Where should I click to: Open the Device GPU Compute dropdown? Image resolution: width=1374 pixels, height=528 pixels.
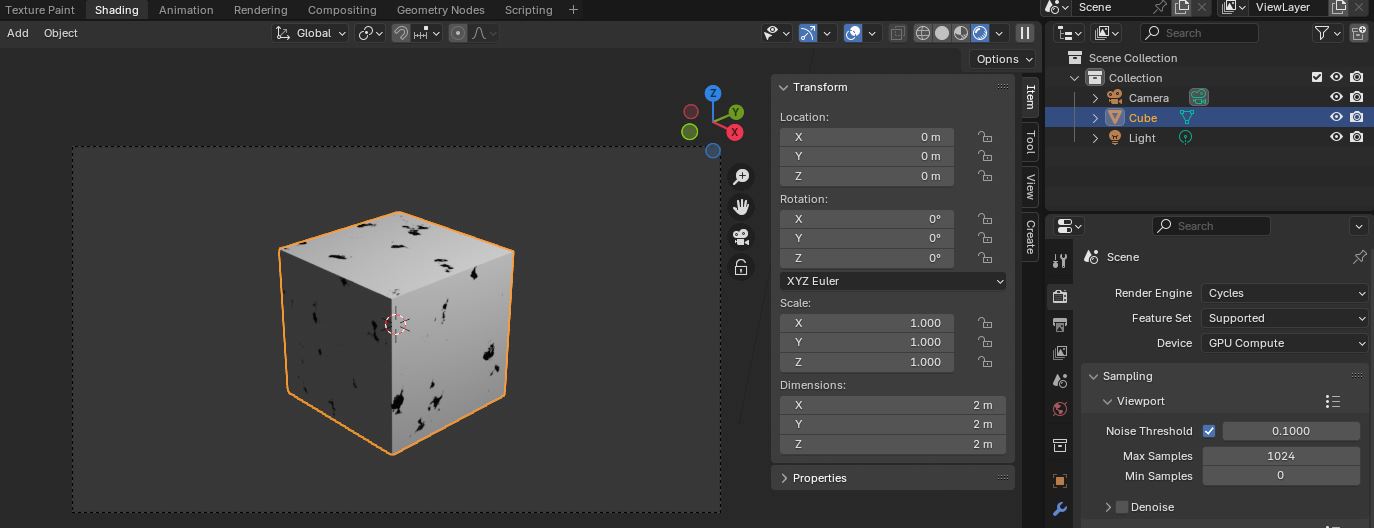click(1285, 343)
